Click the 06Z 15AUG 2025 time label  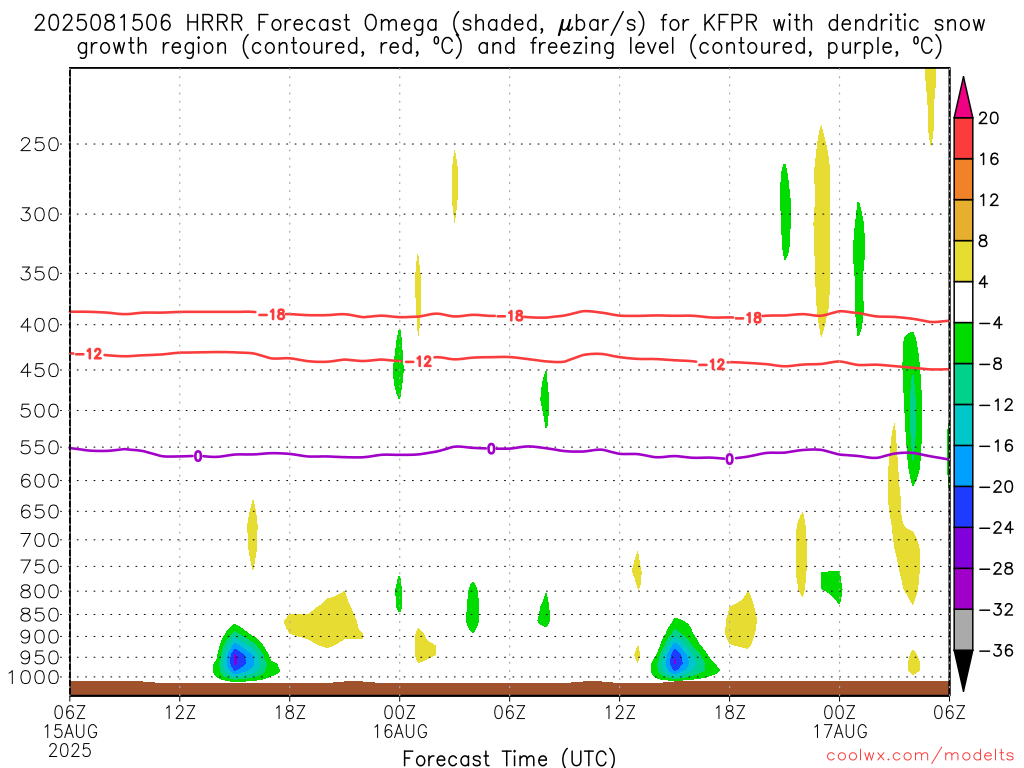tap(70, 731)
